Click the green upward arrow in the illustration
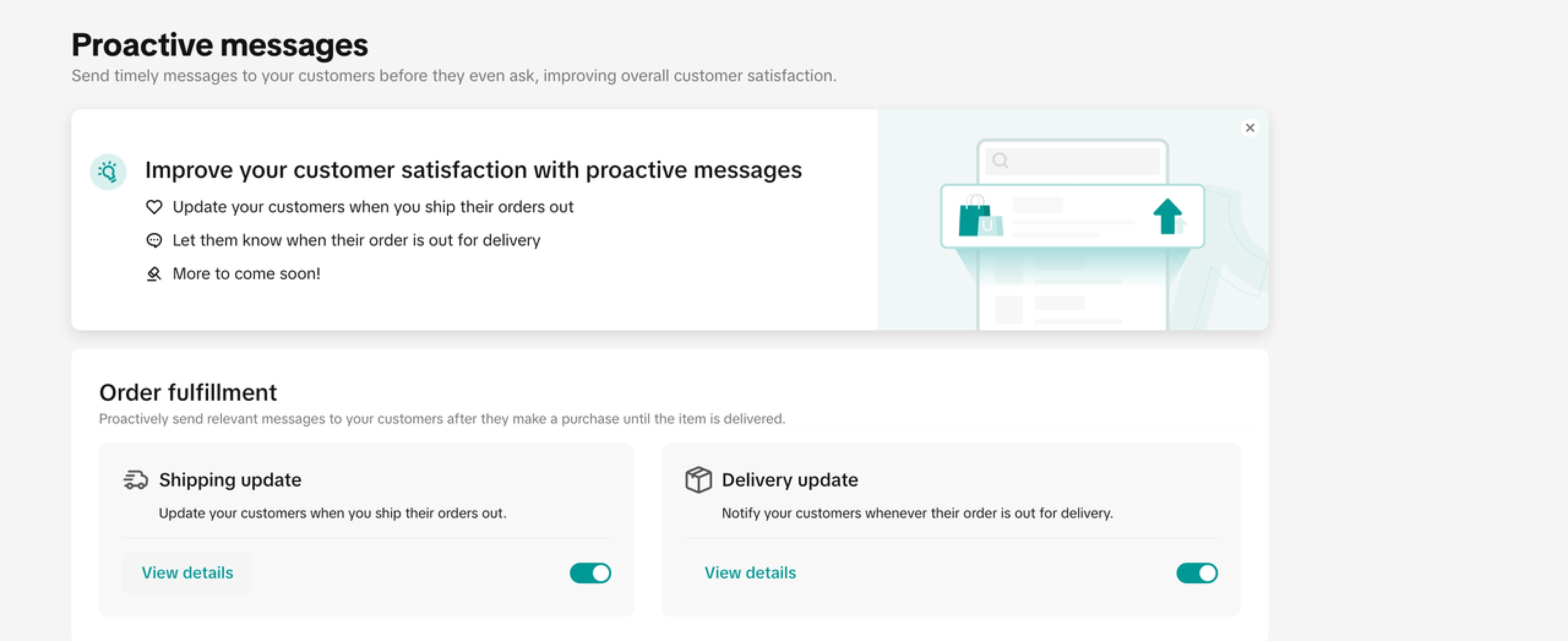 point(1168,216)
